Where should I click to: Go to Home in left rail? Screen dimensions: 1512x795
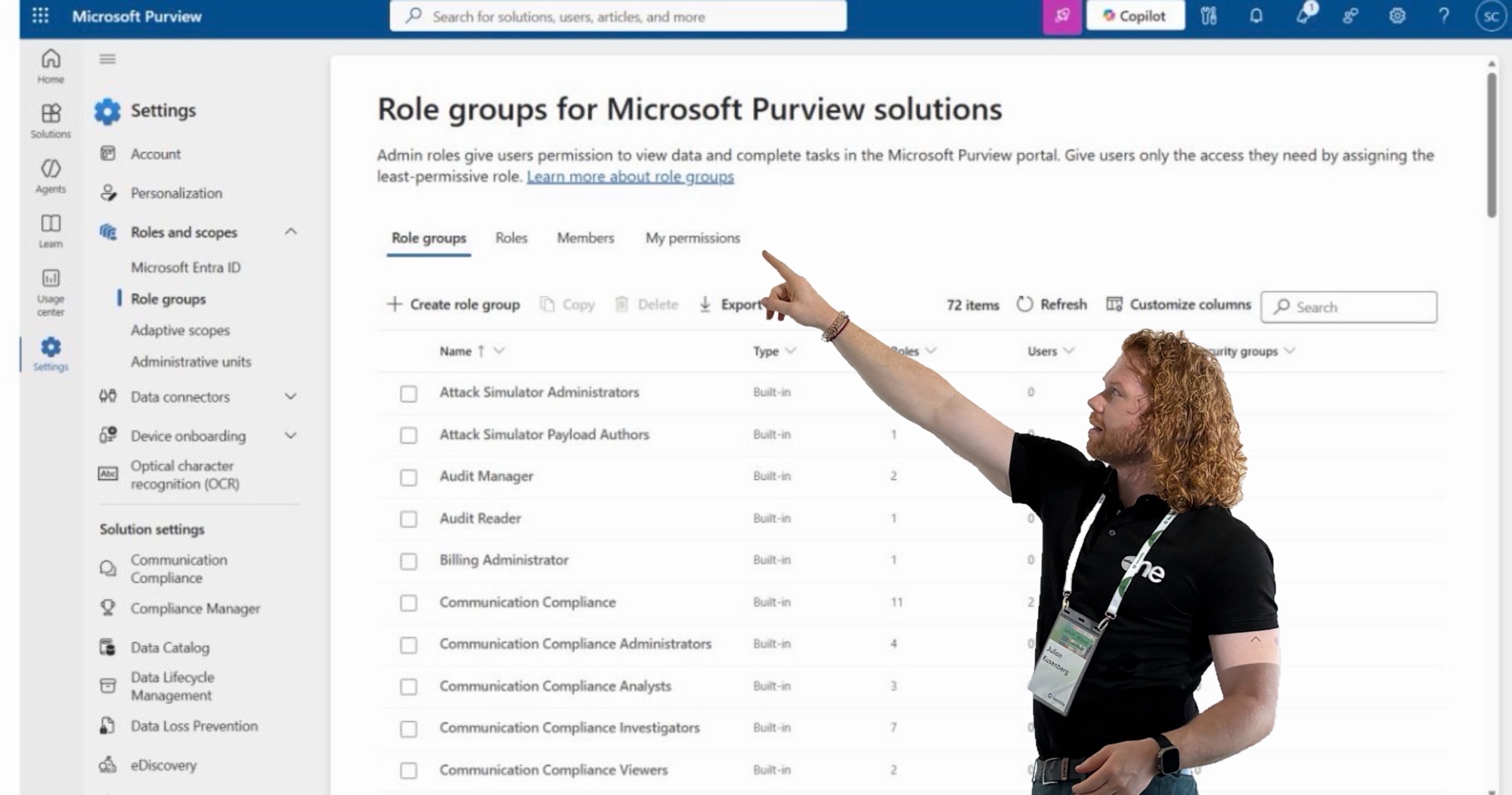[x=51, y=66]
